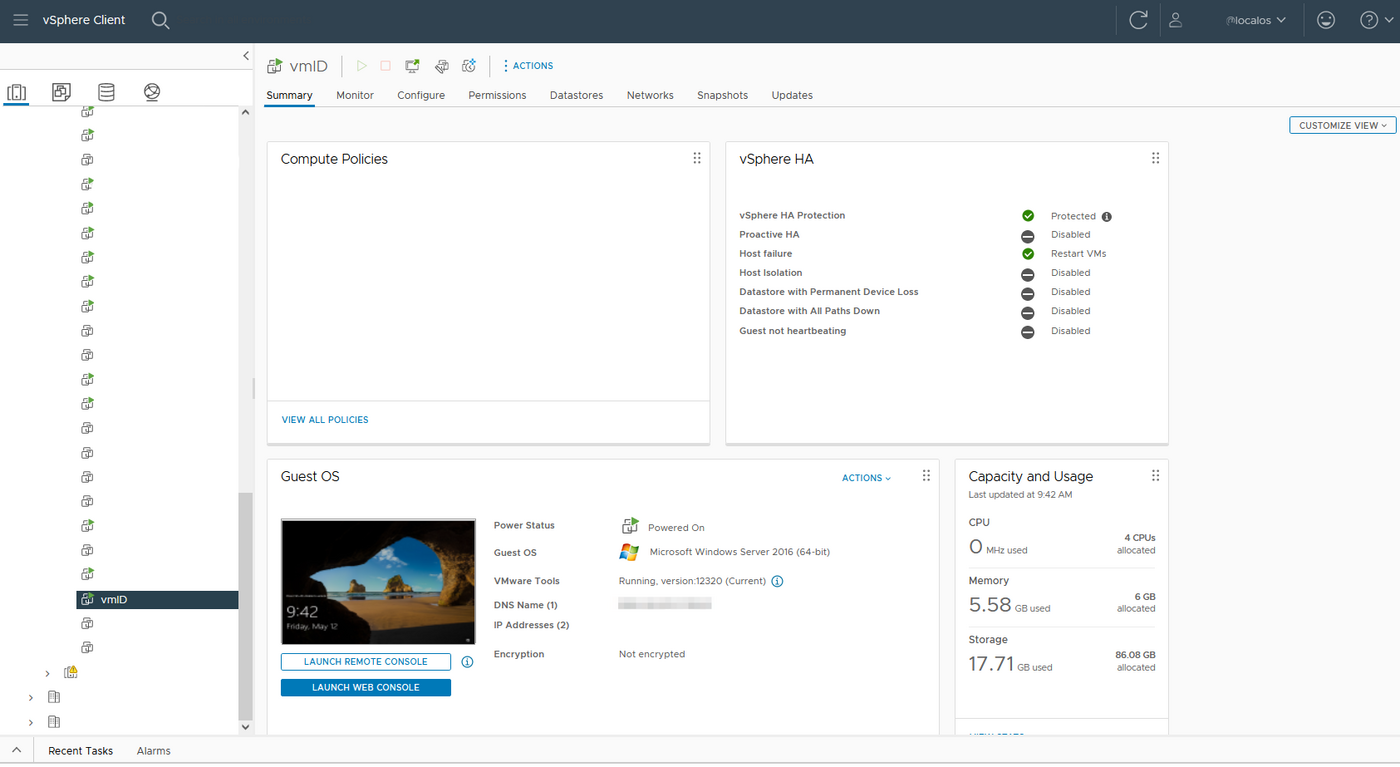Switch to the Snapshots tab
The image size is (1400, 767).
(x=722, y=95)
